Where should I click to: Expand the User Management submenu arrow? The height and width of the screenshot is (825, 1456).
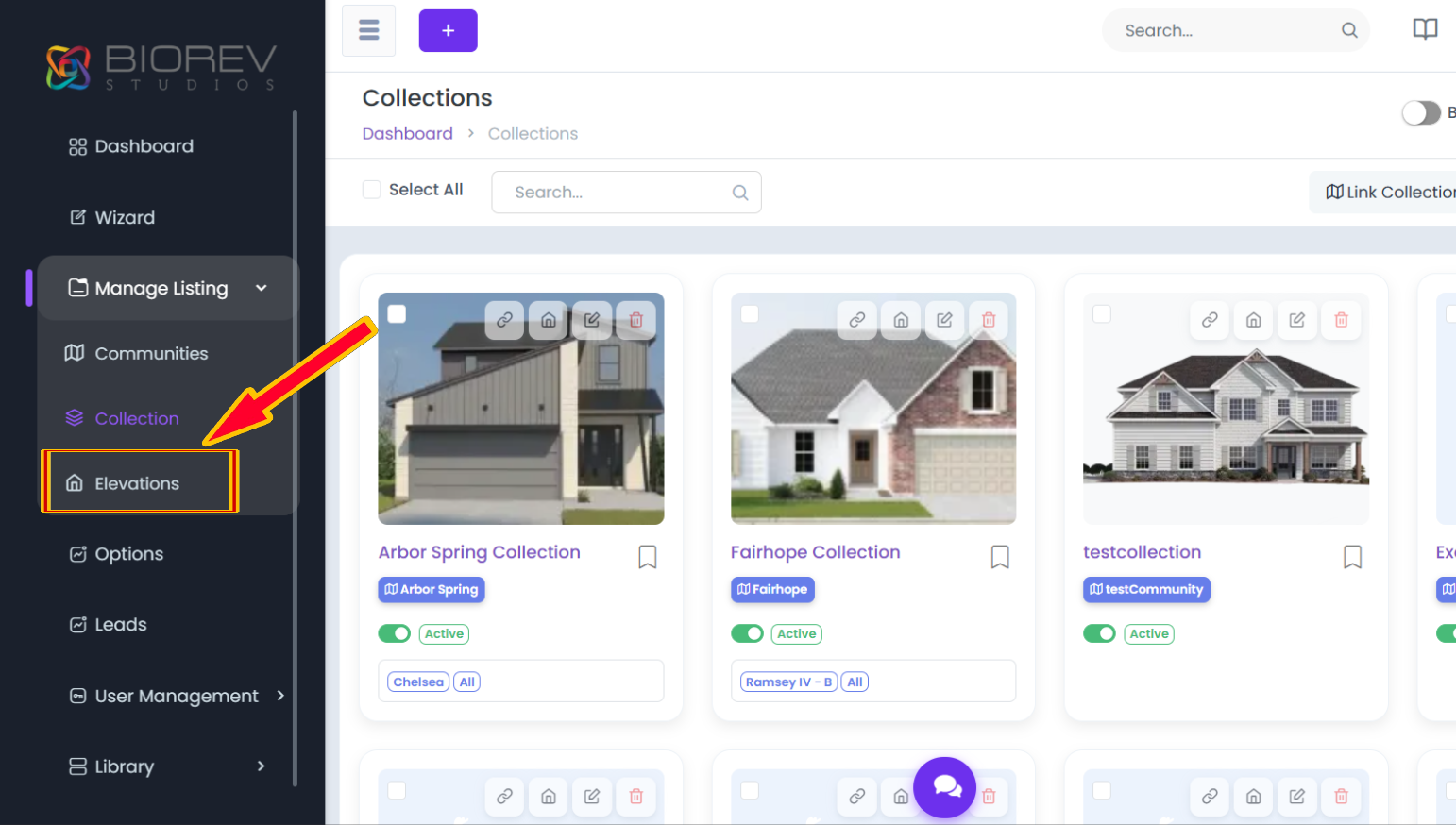280,696
